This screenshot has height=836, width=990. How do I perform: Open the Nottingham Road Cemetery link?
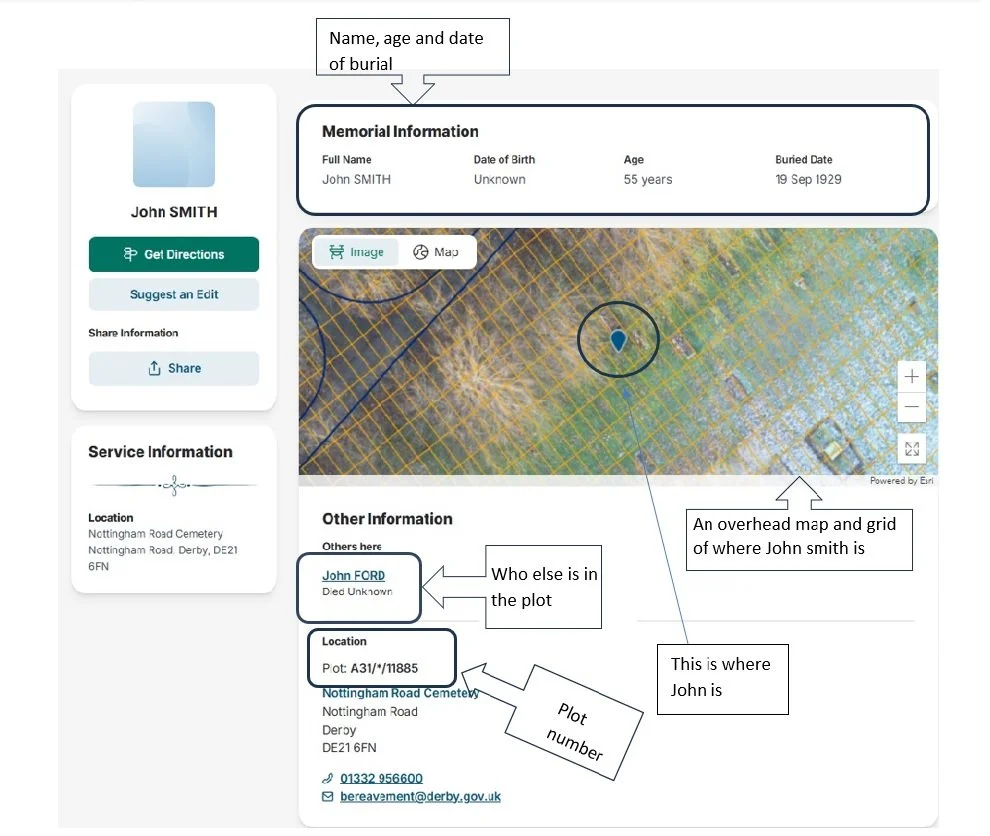tap(400, 693)
